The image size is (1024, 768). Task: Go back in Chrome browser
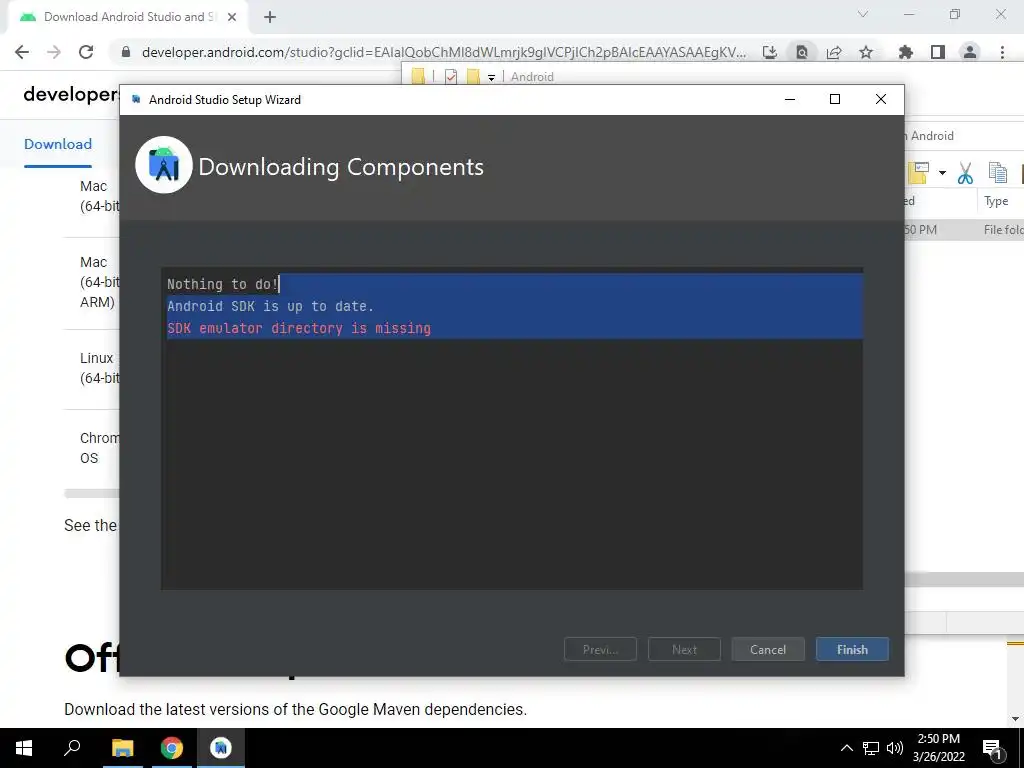click(x=22, y=52)
